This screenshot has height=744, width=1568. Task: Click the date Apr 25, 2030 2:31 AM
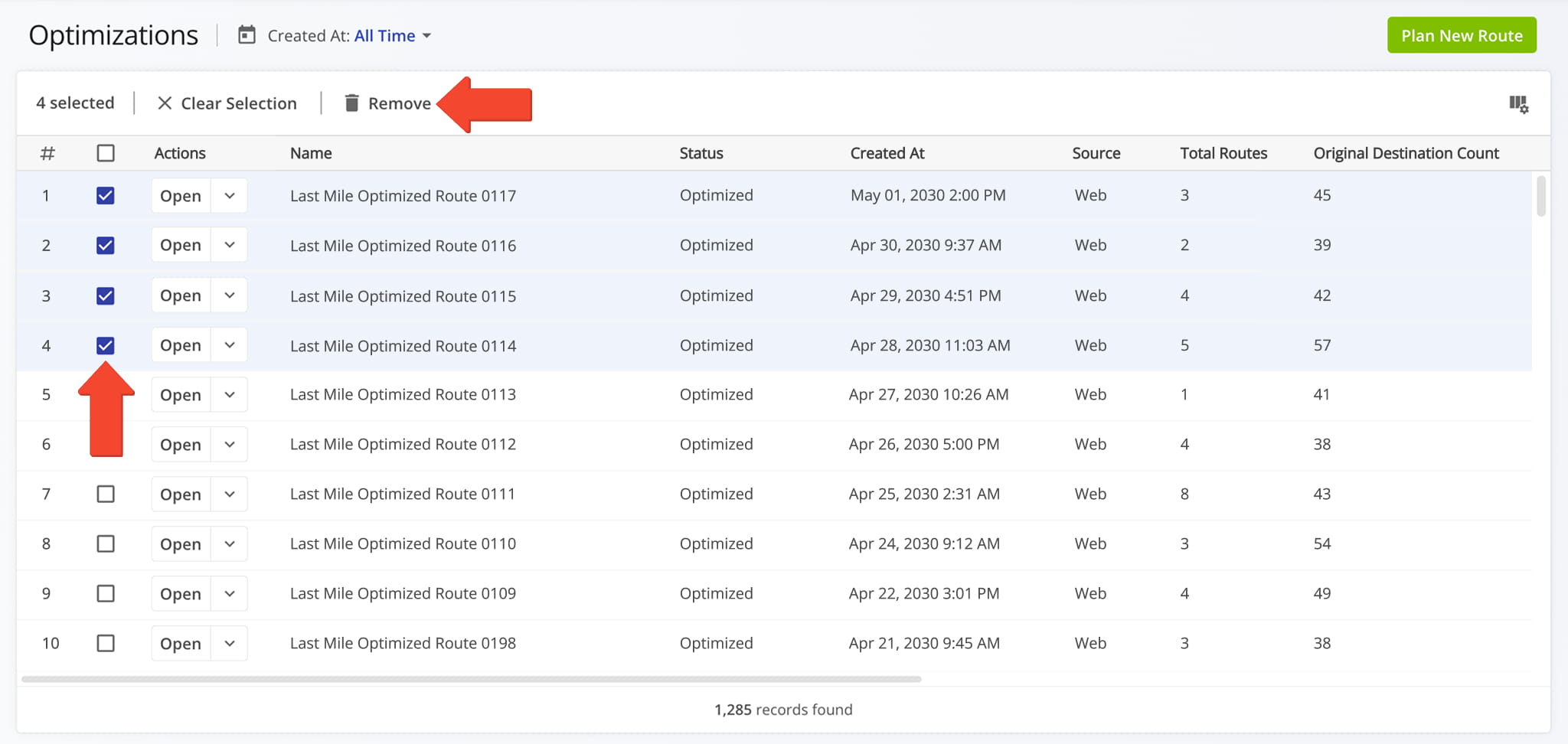click(924, 494)
